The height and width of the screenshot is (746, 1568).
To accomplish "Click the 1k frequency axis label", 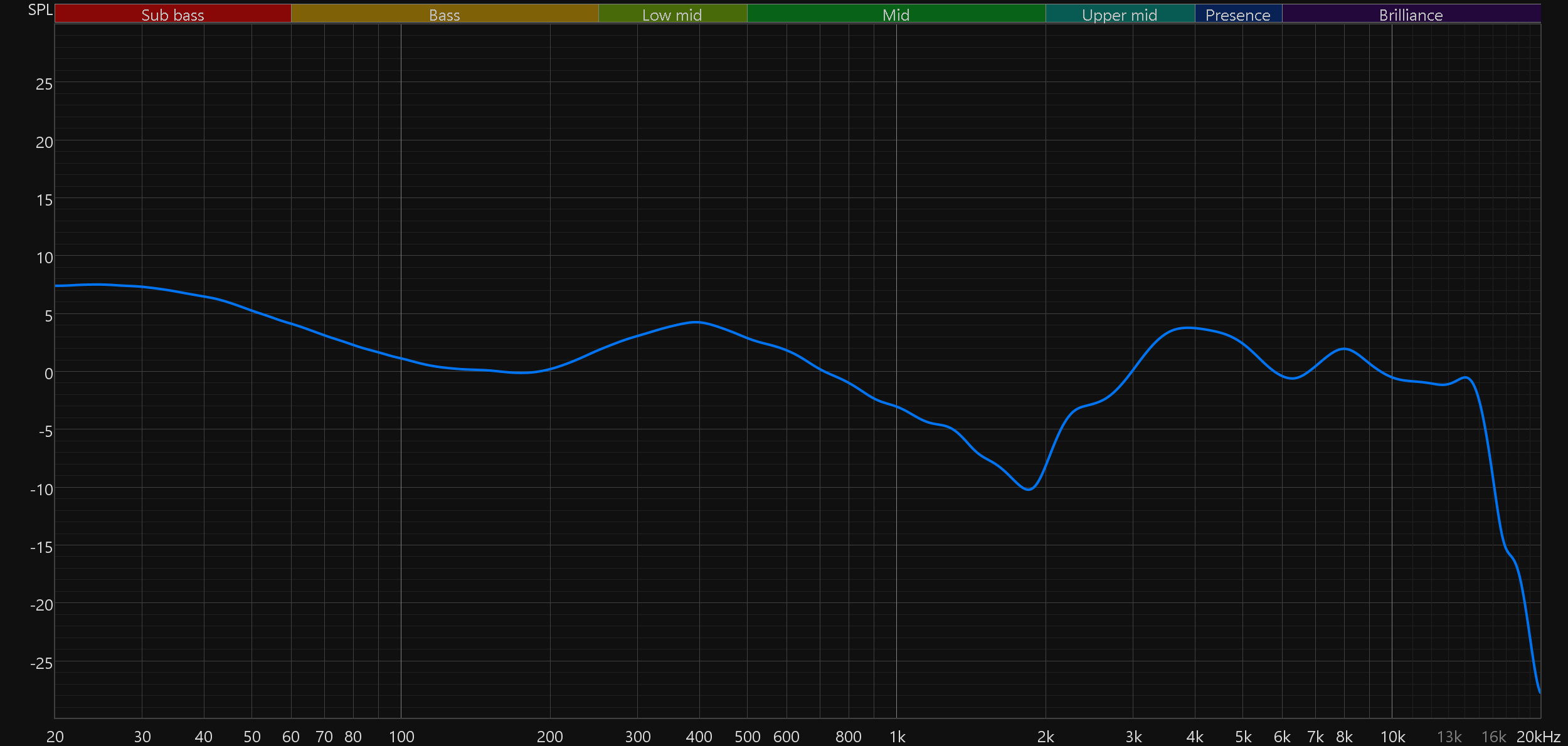I will 897,737.
